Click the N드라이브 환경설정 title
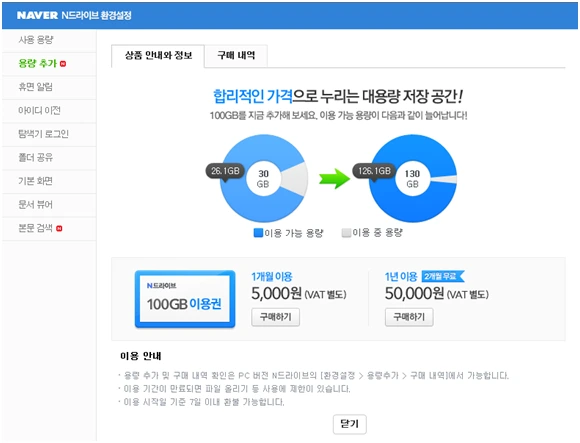This screenshot has width=580, height=443. point(96,15)
